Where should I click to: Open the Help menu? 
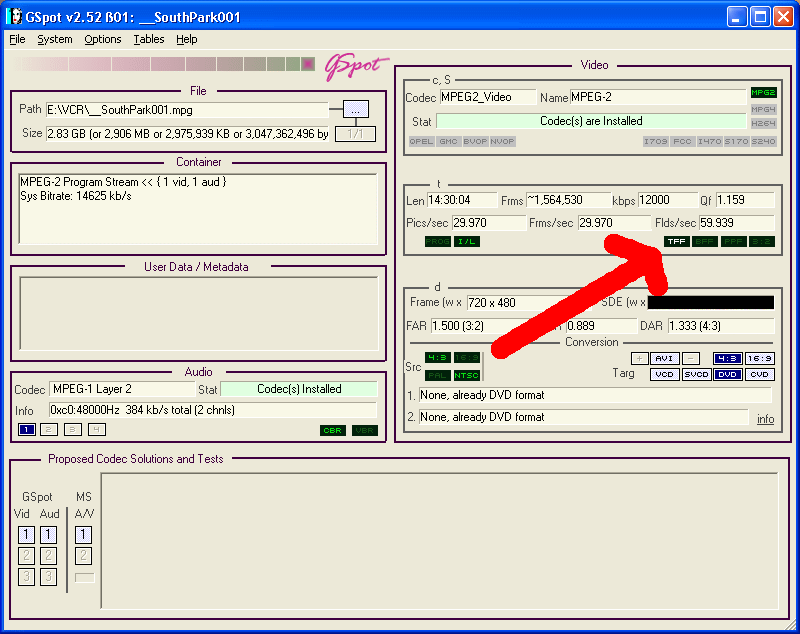[187, 39]
